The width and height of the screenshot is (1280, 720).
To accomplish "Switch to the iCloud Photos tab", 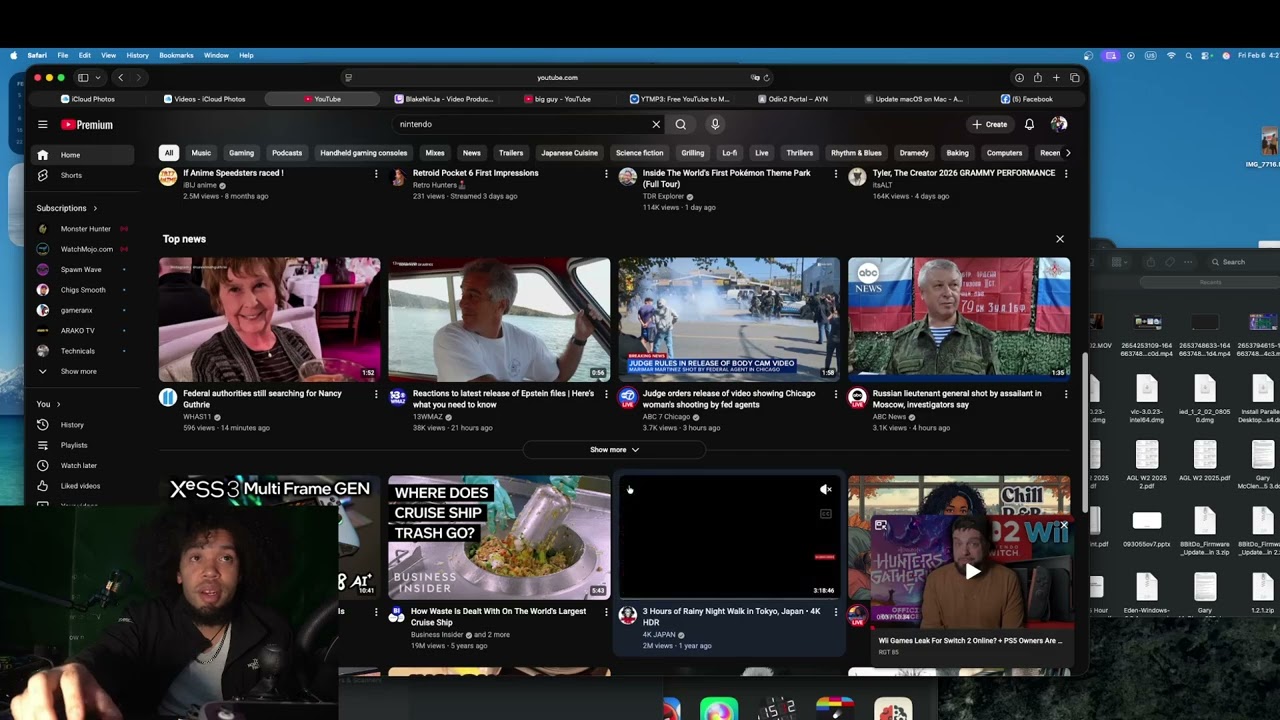I will 88,99.
